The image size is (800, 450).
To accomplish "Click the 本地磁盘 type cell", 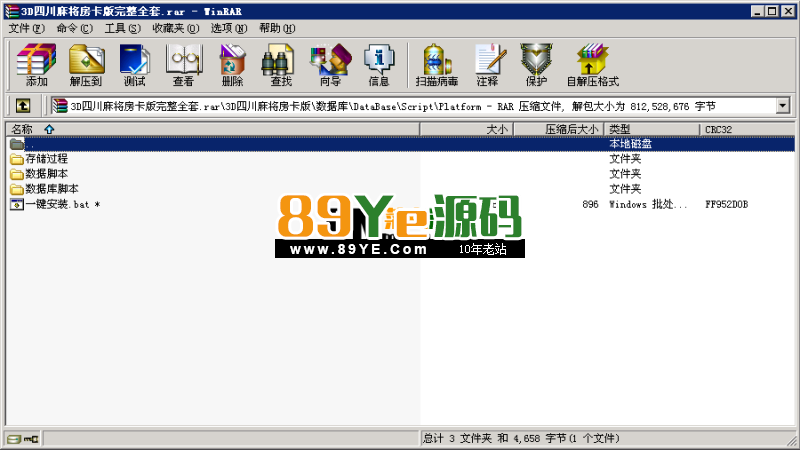I will [630, 144].
